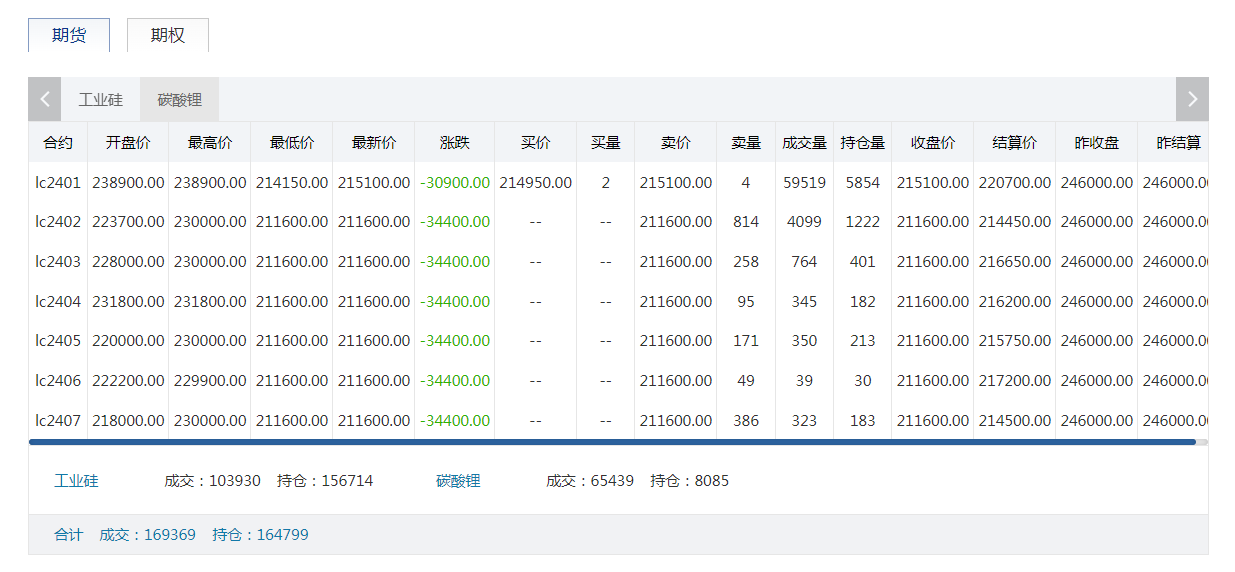Click the left arrow scroll icon

(44, 99)
